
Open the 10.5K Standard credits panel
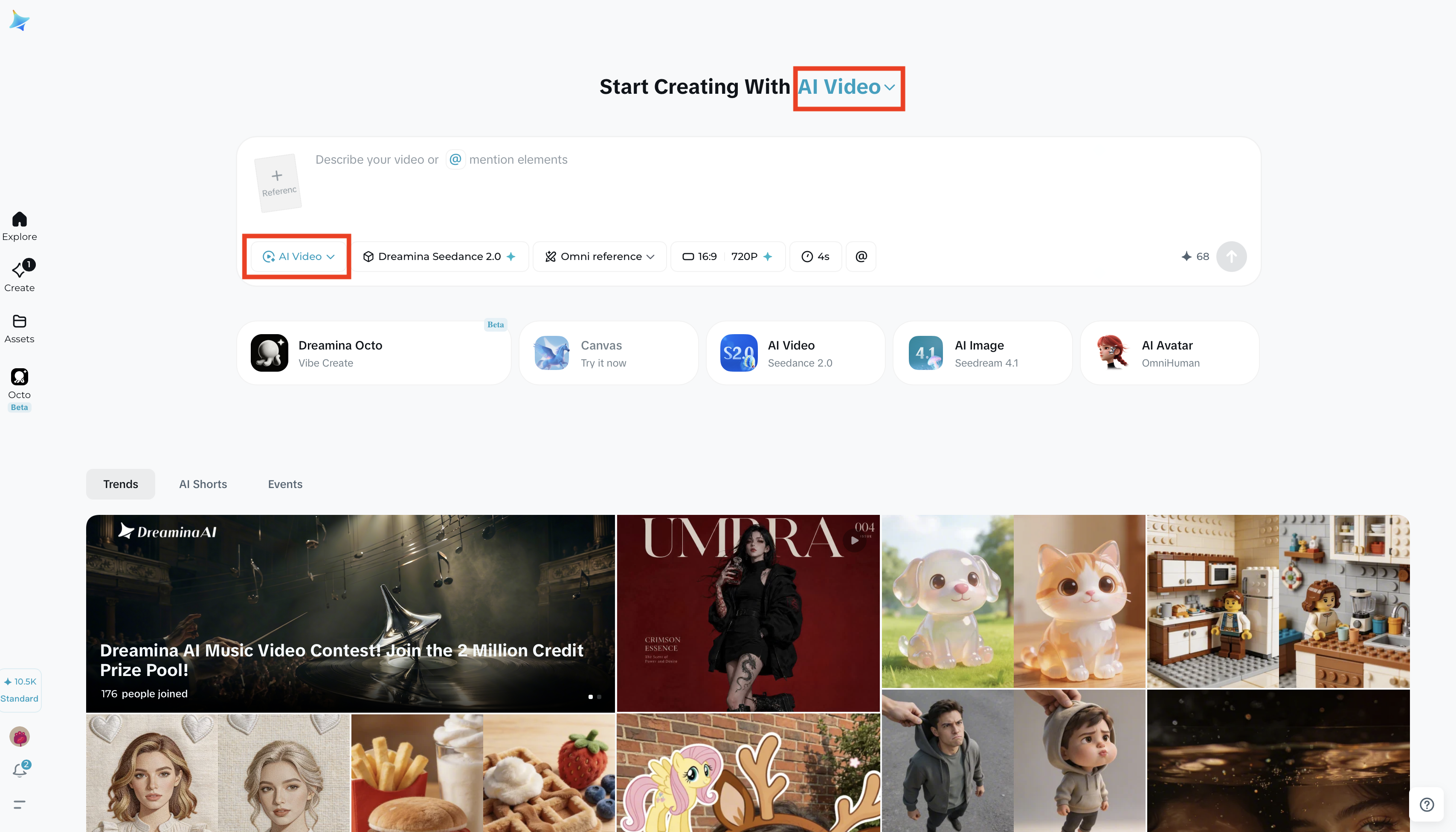(20, 690)
